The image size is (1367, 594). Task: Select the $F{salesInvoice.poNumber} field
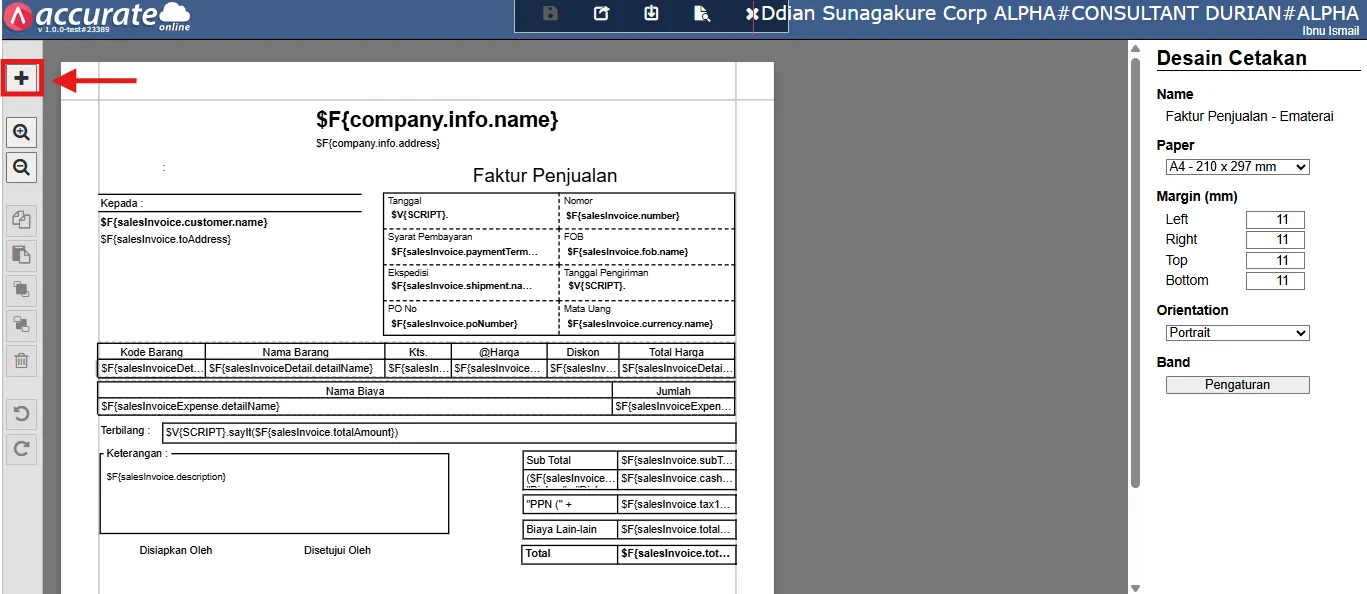454,324
